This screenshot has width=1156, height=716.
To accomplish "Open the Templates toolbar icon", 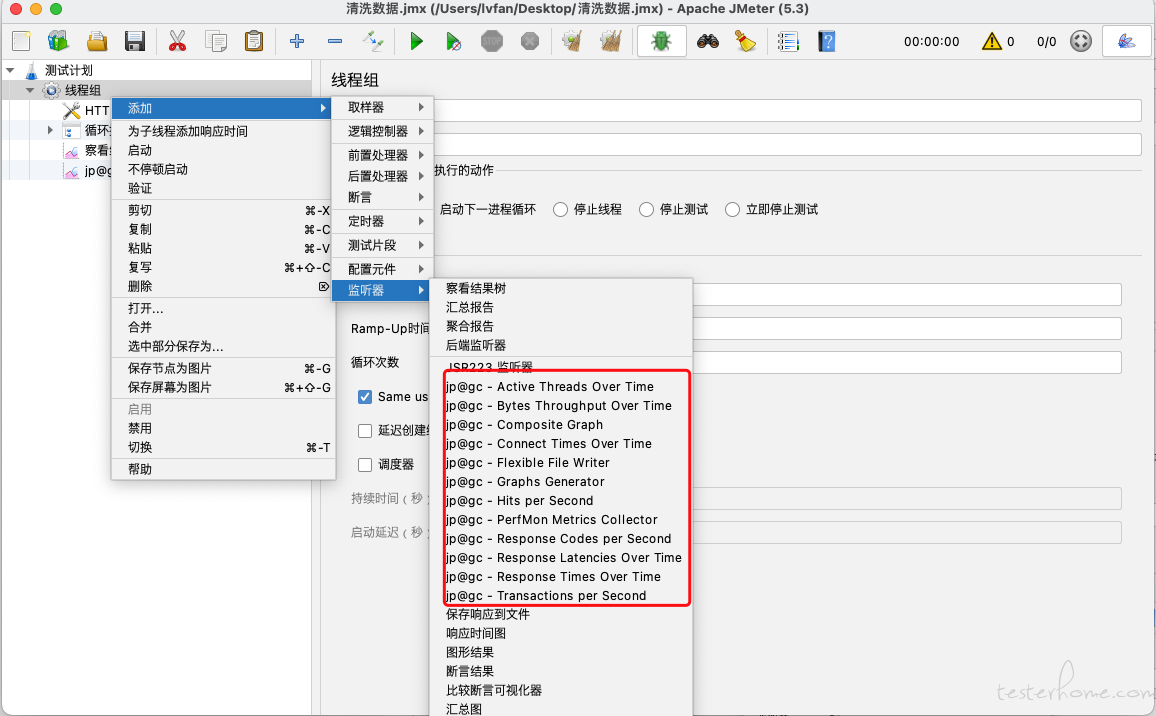I will (58, 41).
